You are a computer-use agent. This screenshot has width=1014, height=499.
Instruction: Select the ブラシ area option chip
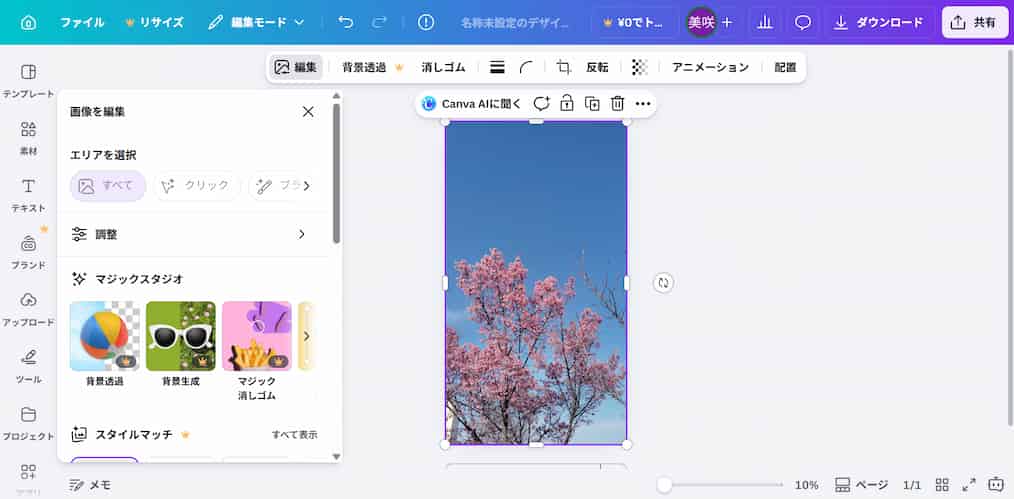[275, 186]
